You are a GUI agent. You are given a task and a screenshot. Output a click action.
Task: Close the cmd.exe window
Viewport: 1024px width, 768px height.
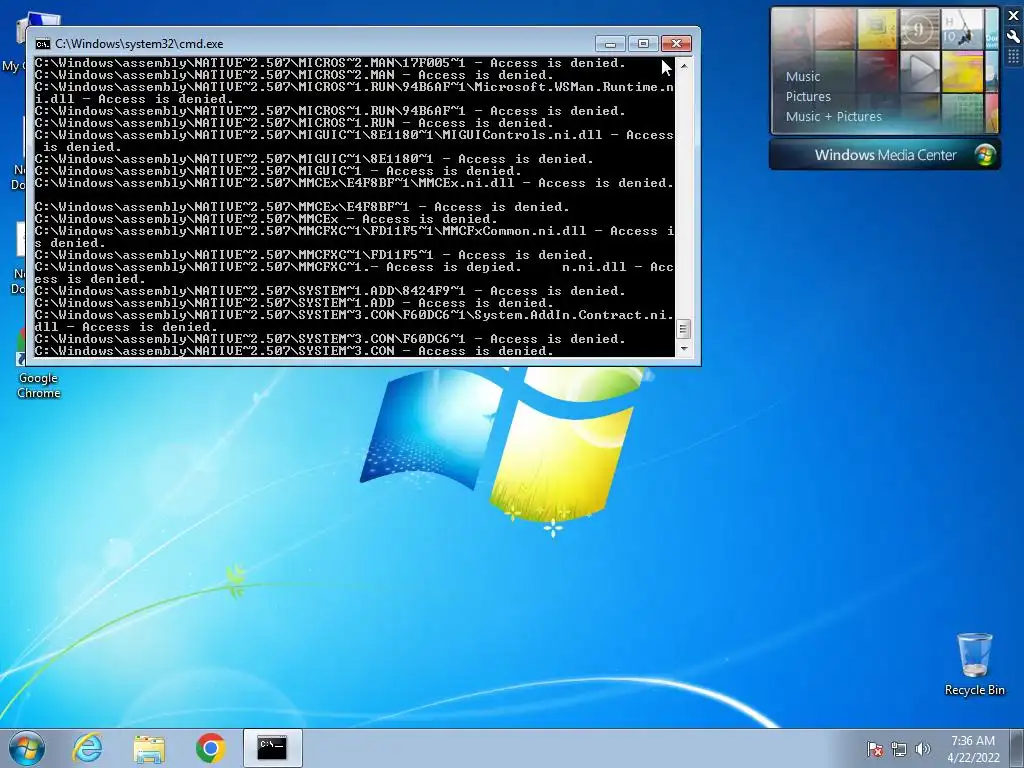coord(677,44)
